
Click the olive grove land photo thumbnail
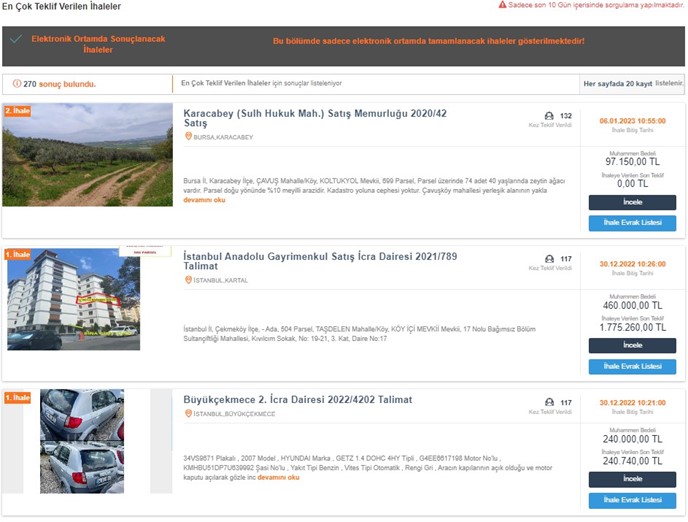(87, 155)
